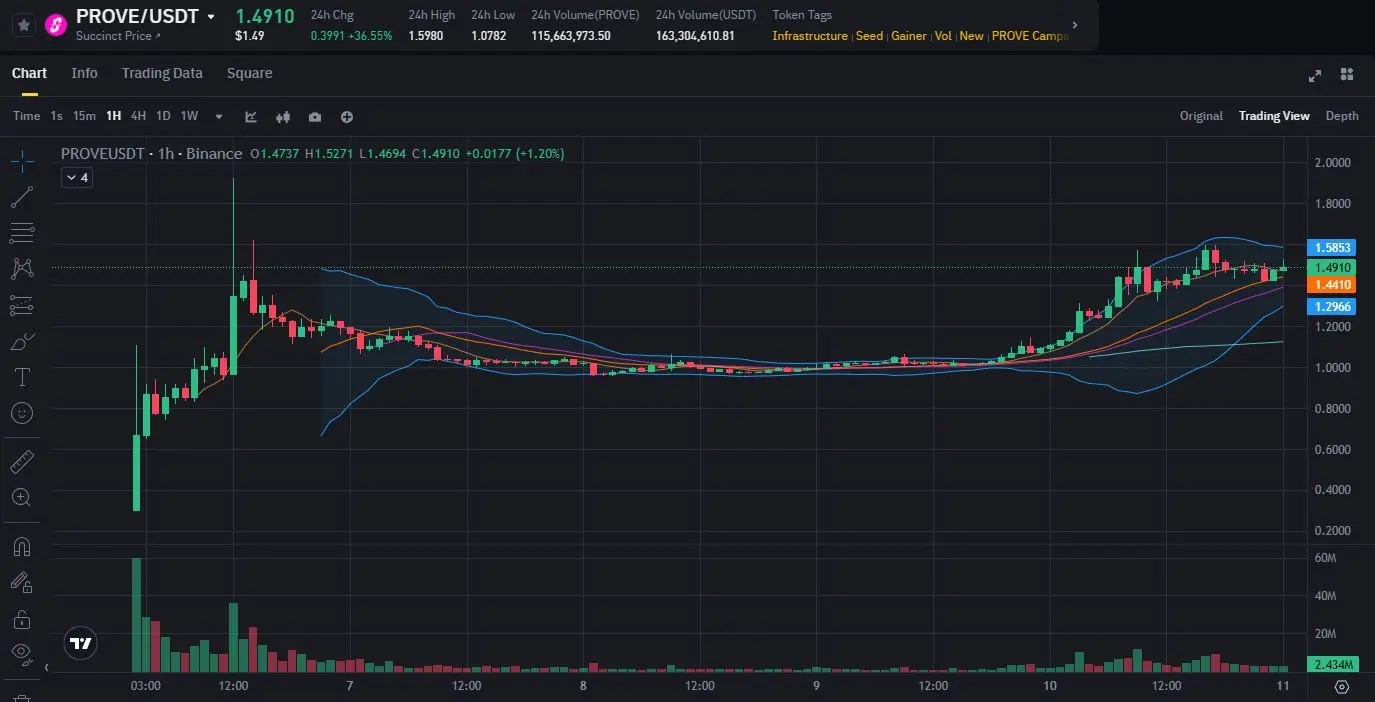Expand the collapsed indicators legend showing 4
This screenshot has width=1375, height=702.
[76, 177]
